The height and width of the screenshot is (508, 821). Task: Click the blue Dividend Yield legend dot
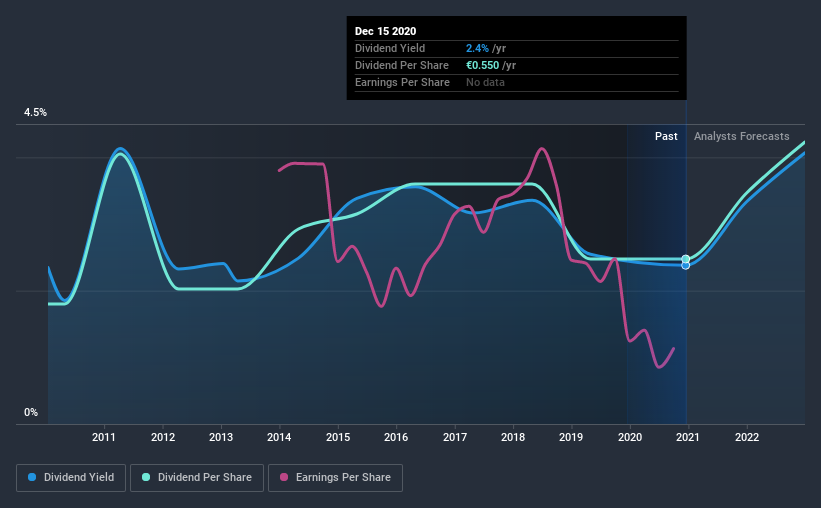[32, 477]
